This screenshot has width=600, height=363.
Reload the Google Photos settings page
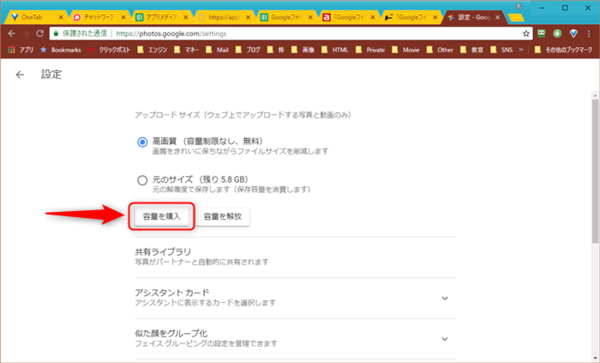[x=40, y=34]
